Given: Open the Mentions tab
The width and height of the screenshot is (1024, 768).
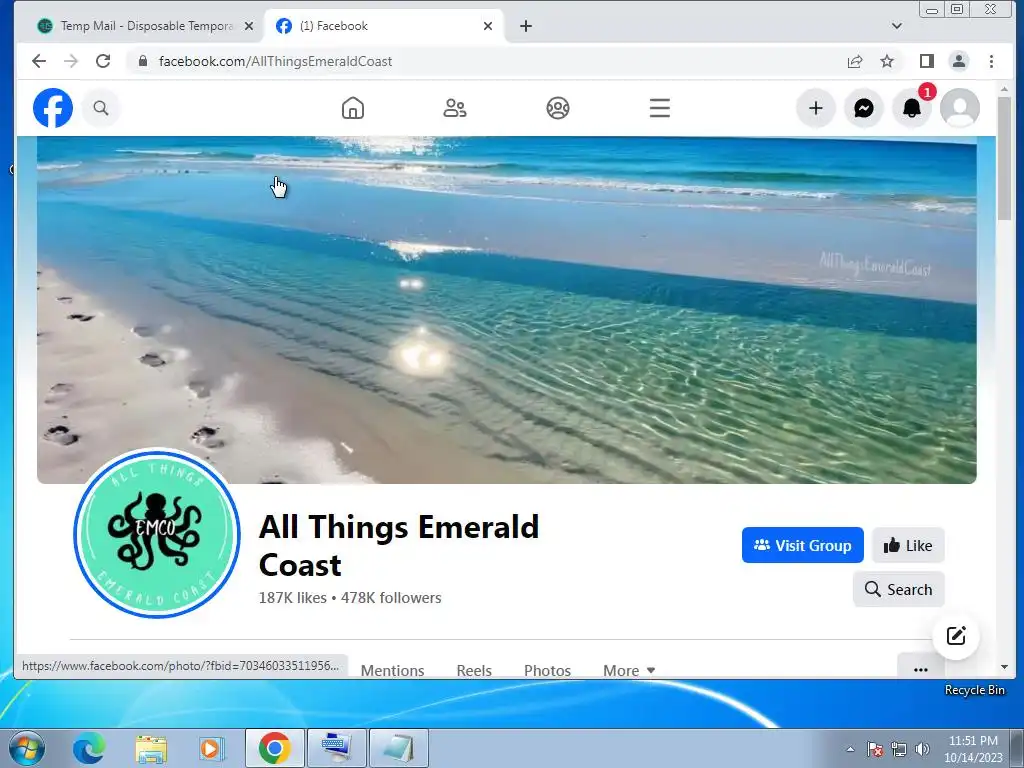Looking at the screenshot, I should tap(392, 670).
